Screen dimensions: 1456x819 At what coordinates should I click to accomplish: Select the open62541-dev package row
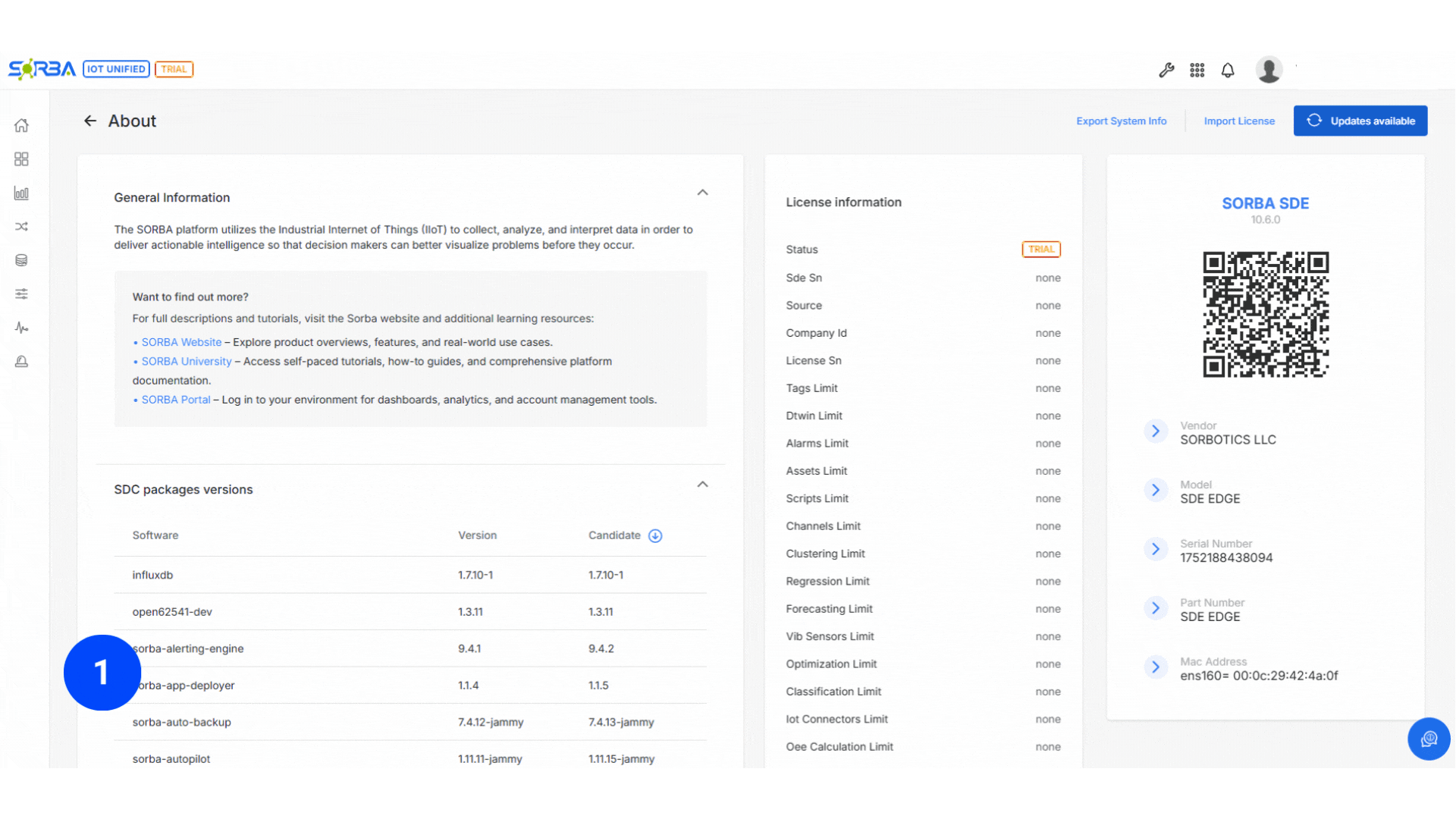410,612
